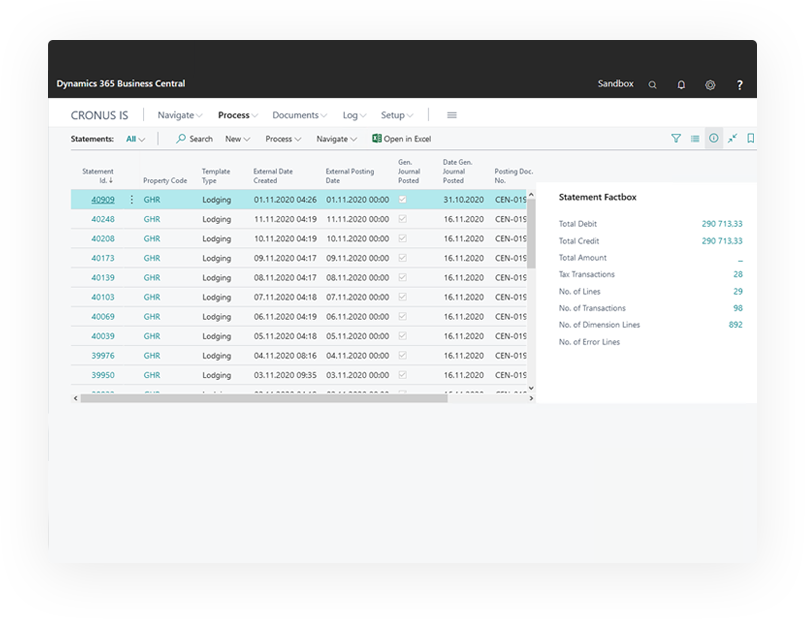Image resolution: width=805 pixels, height=619 pixels.
Task: Sort by Statement Id column header
Action: pos(98,176)
